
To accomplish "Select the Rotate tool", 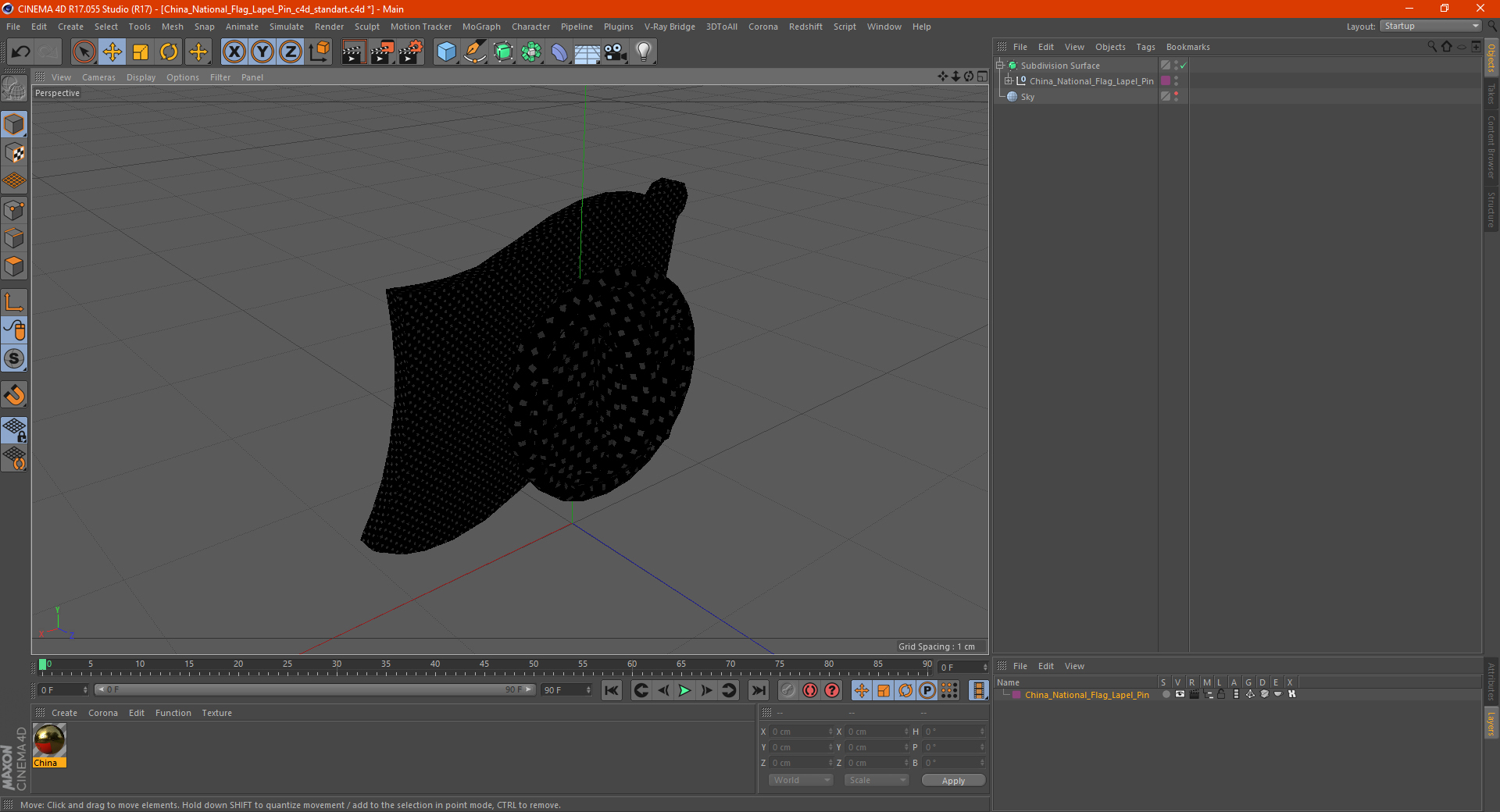I will point(169,52).
